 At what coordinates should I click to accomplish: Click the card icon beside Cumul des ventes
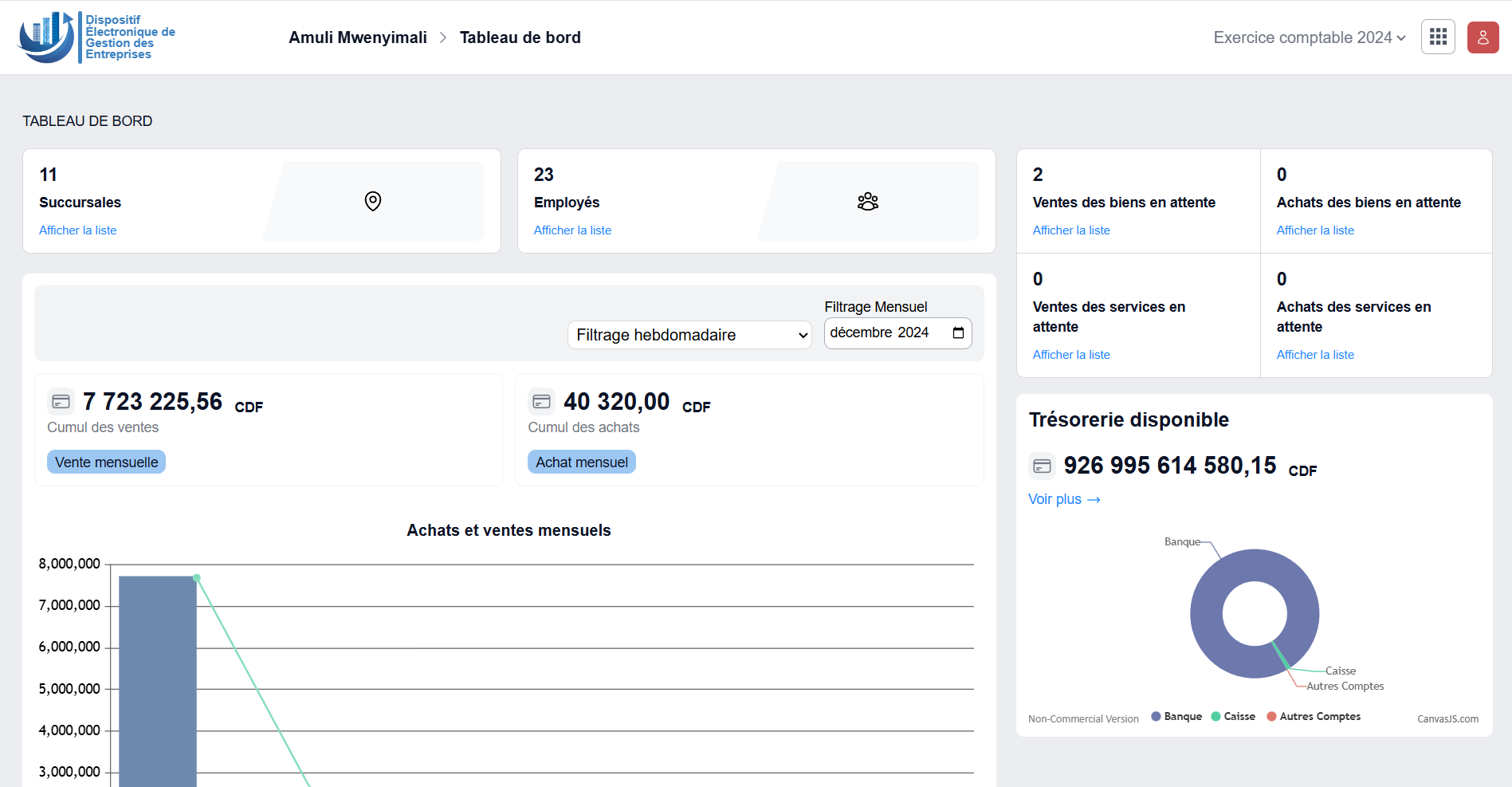pyautogui.click(x=61, y=401)
